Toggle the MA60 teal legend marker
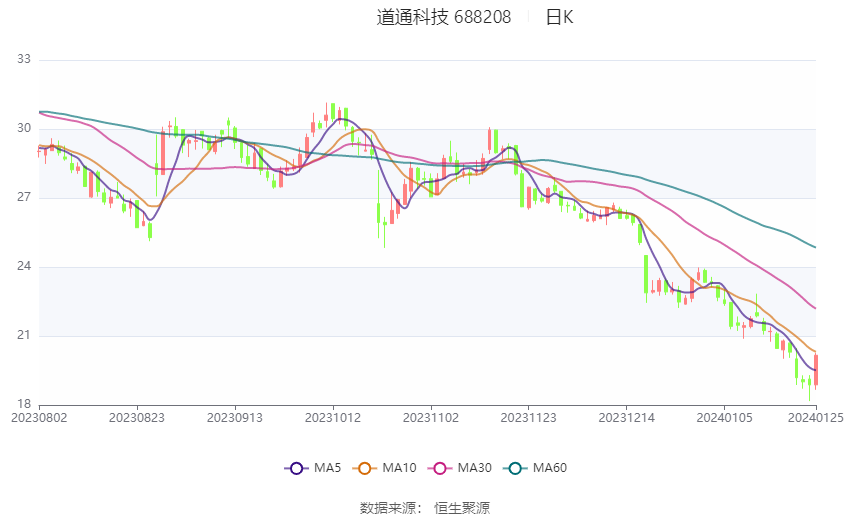 click(x=515, y=468)
